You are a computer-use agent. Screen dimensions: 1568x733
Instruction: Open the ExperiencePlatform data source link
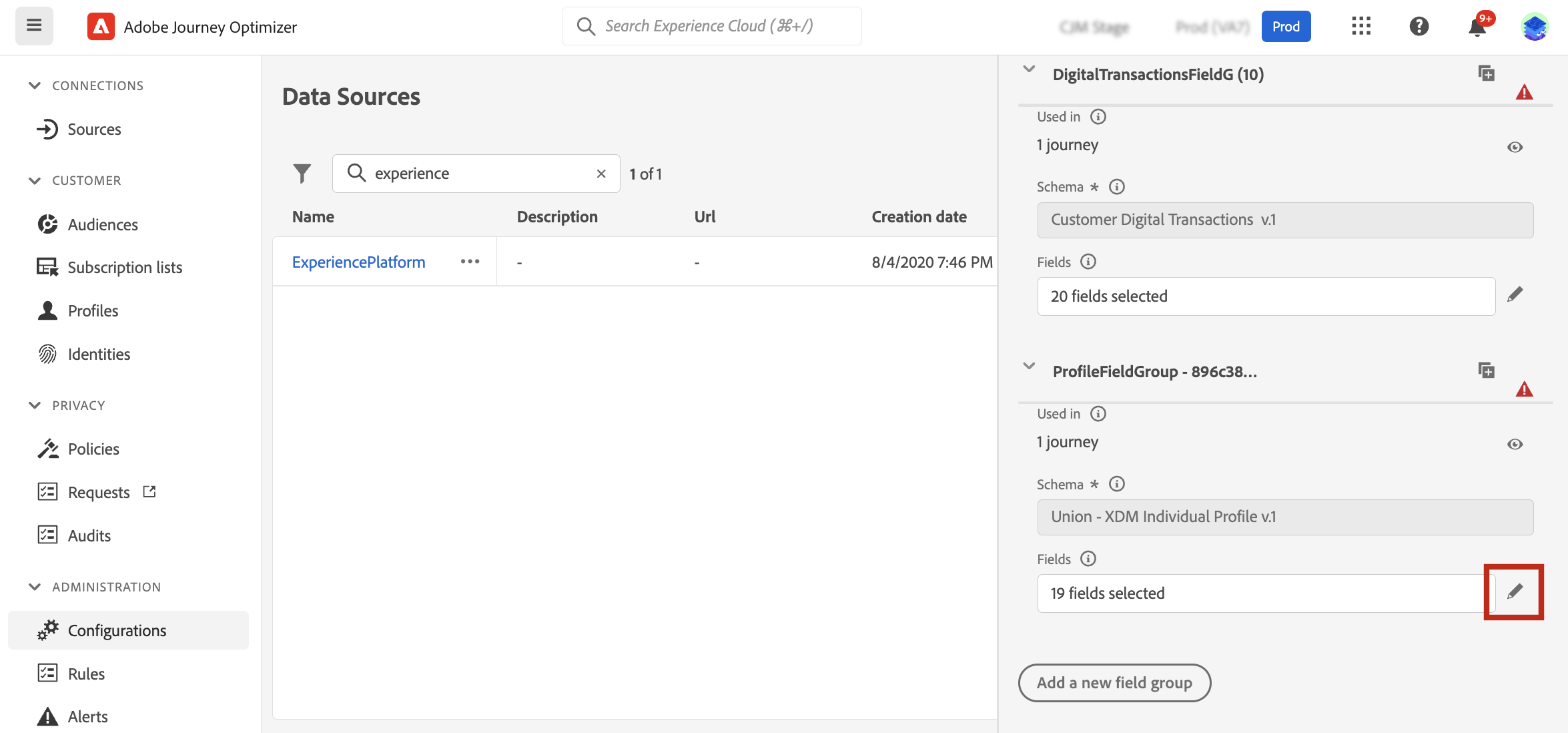coord(358,262)
